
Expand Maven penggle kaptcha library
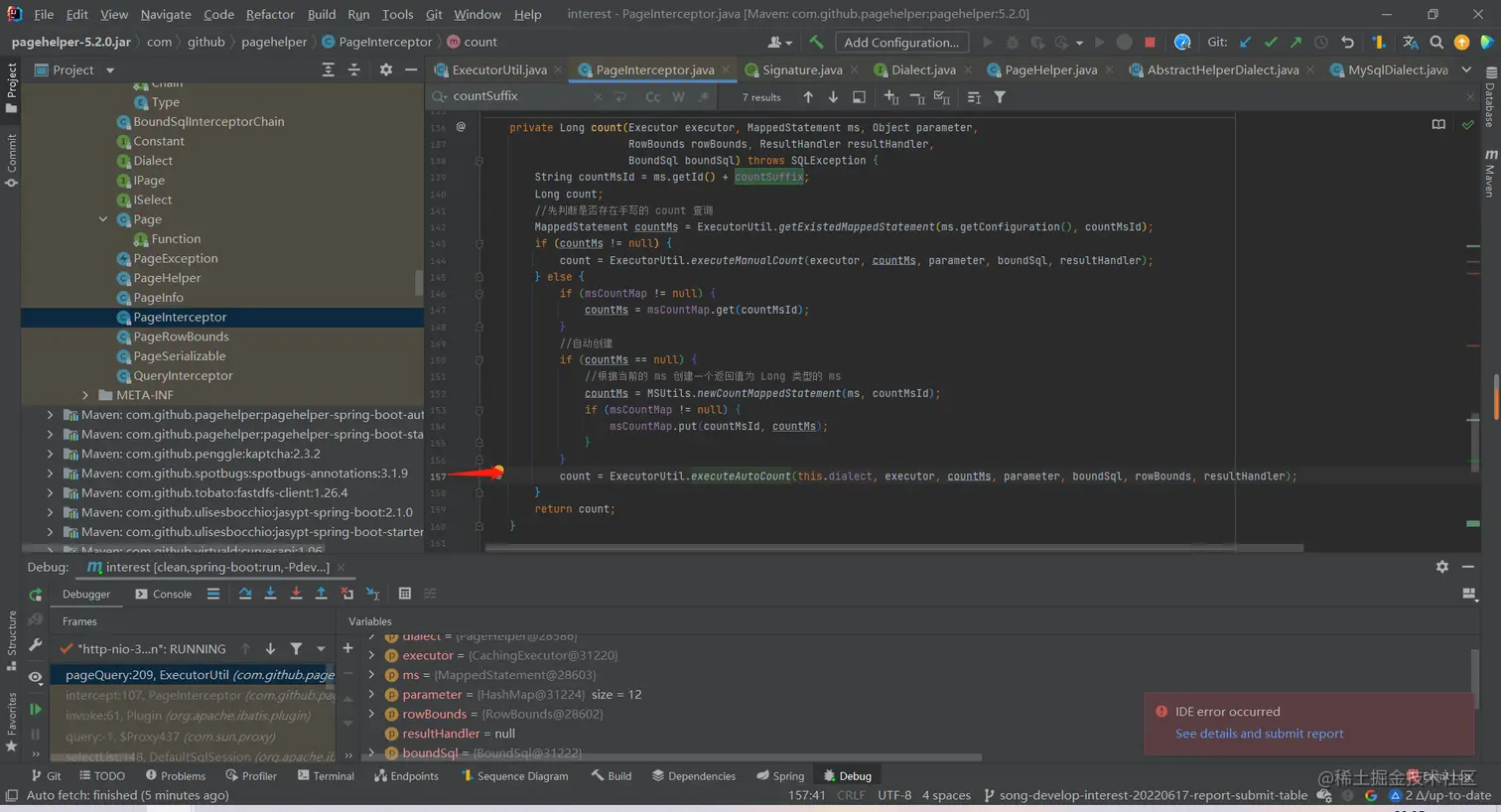[50, 454]
